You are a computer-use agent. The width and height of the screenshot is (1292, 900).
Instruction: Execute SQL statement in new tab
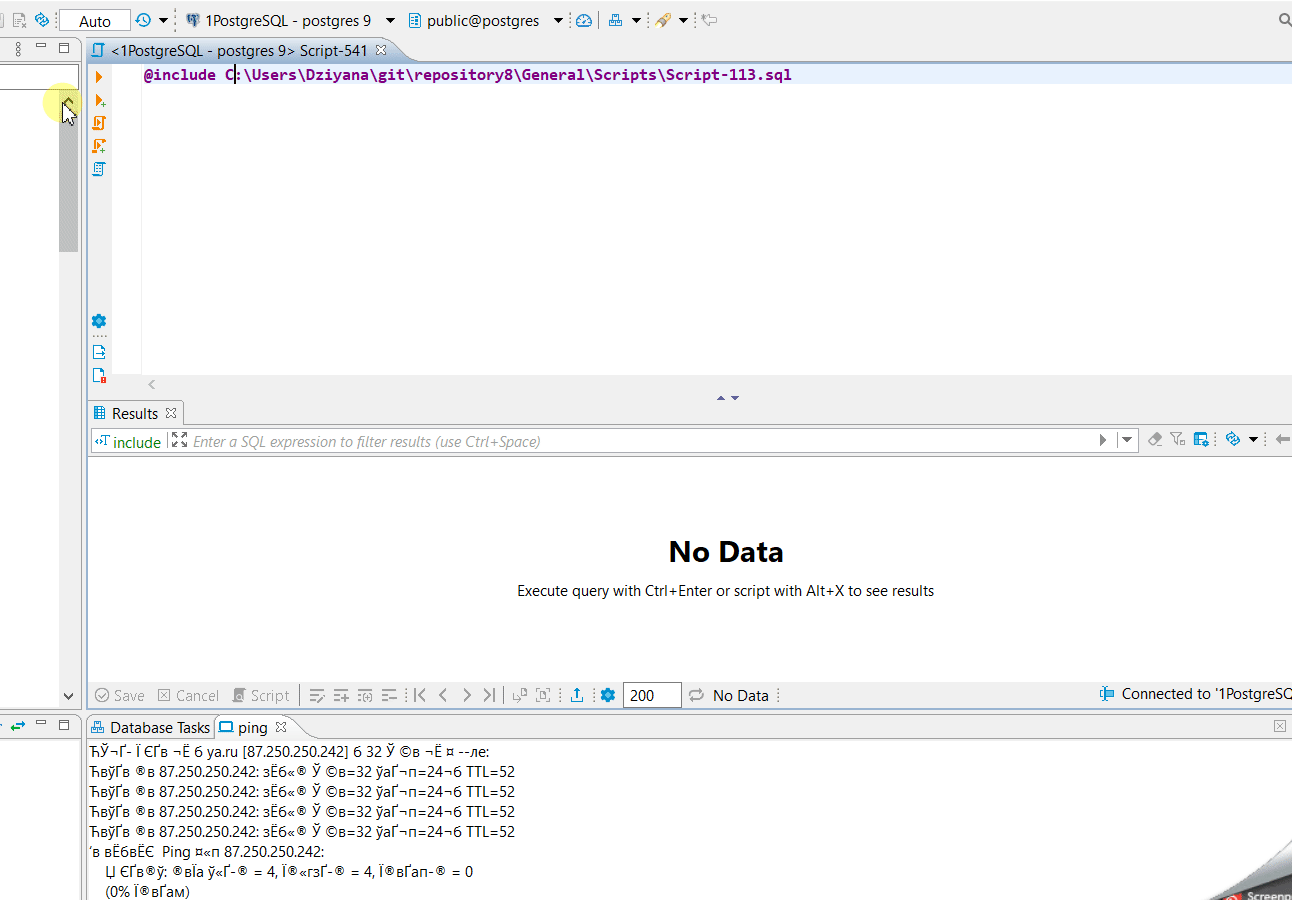coord(98,100)
